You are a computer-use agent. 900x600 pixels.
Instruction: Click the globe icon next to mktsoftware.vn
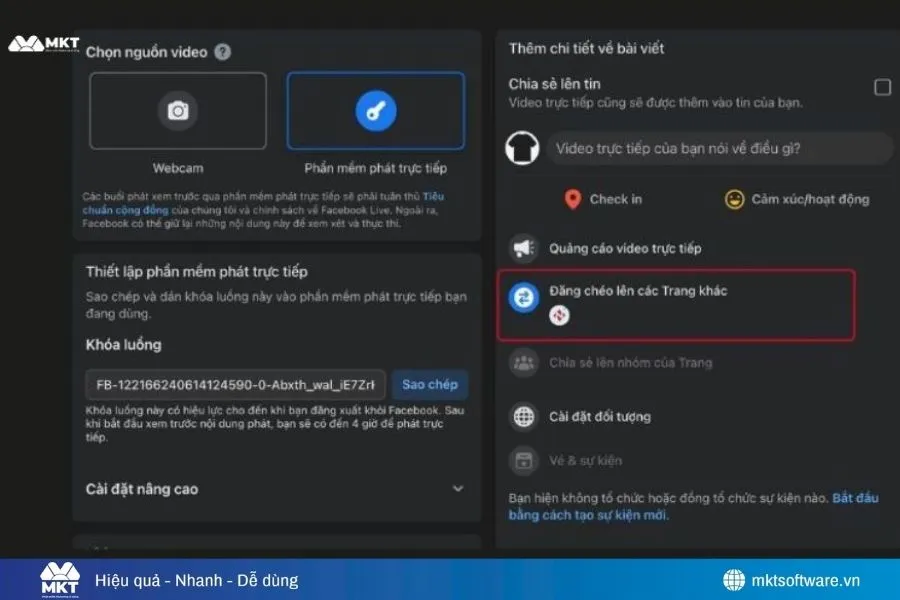coord(736,578)
